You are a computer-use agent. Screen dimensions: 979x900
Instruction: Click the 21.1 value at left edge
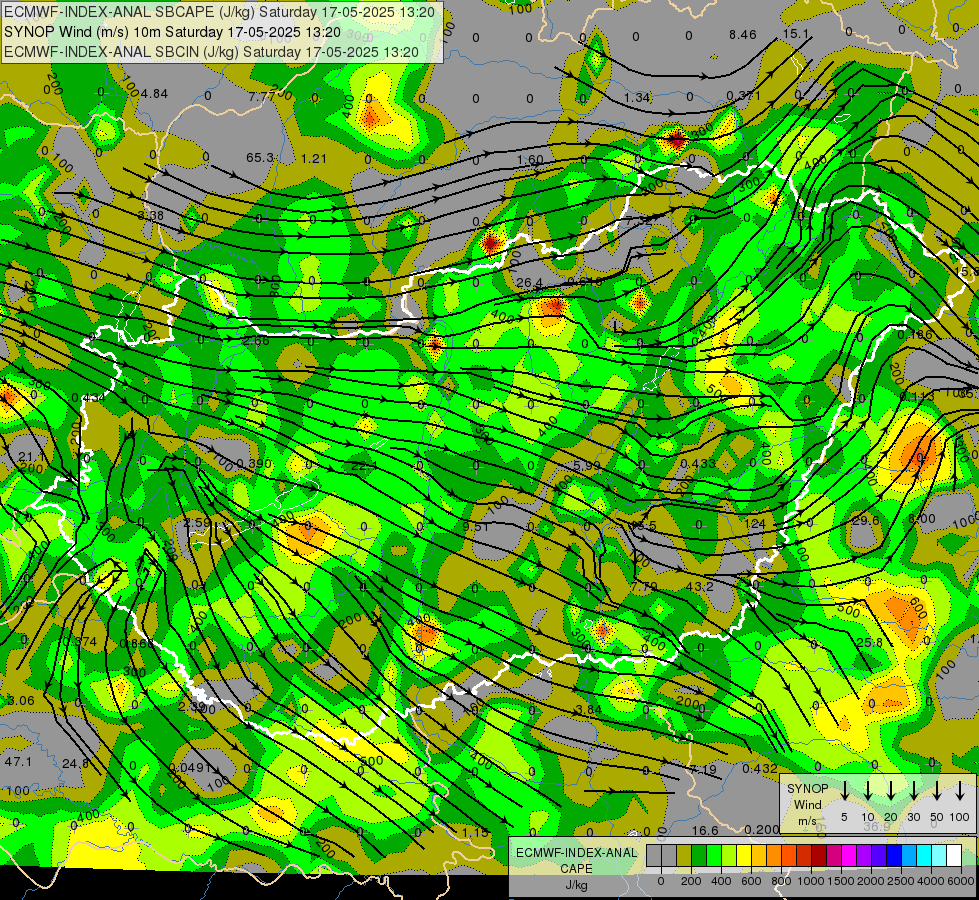(31, 456)
